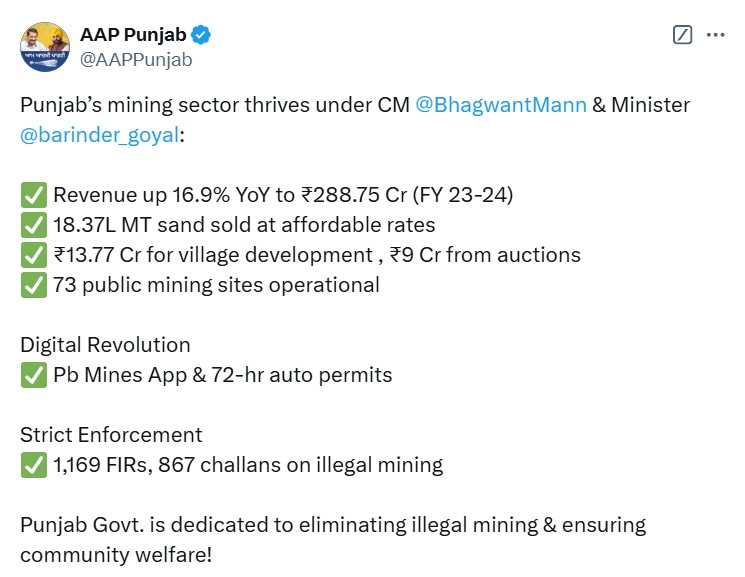This screenshot has height=577, width=745.
Task: Click the blue verified badge
Action: 201,36
